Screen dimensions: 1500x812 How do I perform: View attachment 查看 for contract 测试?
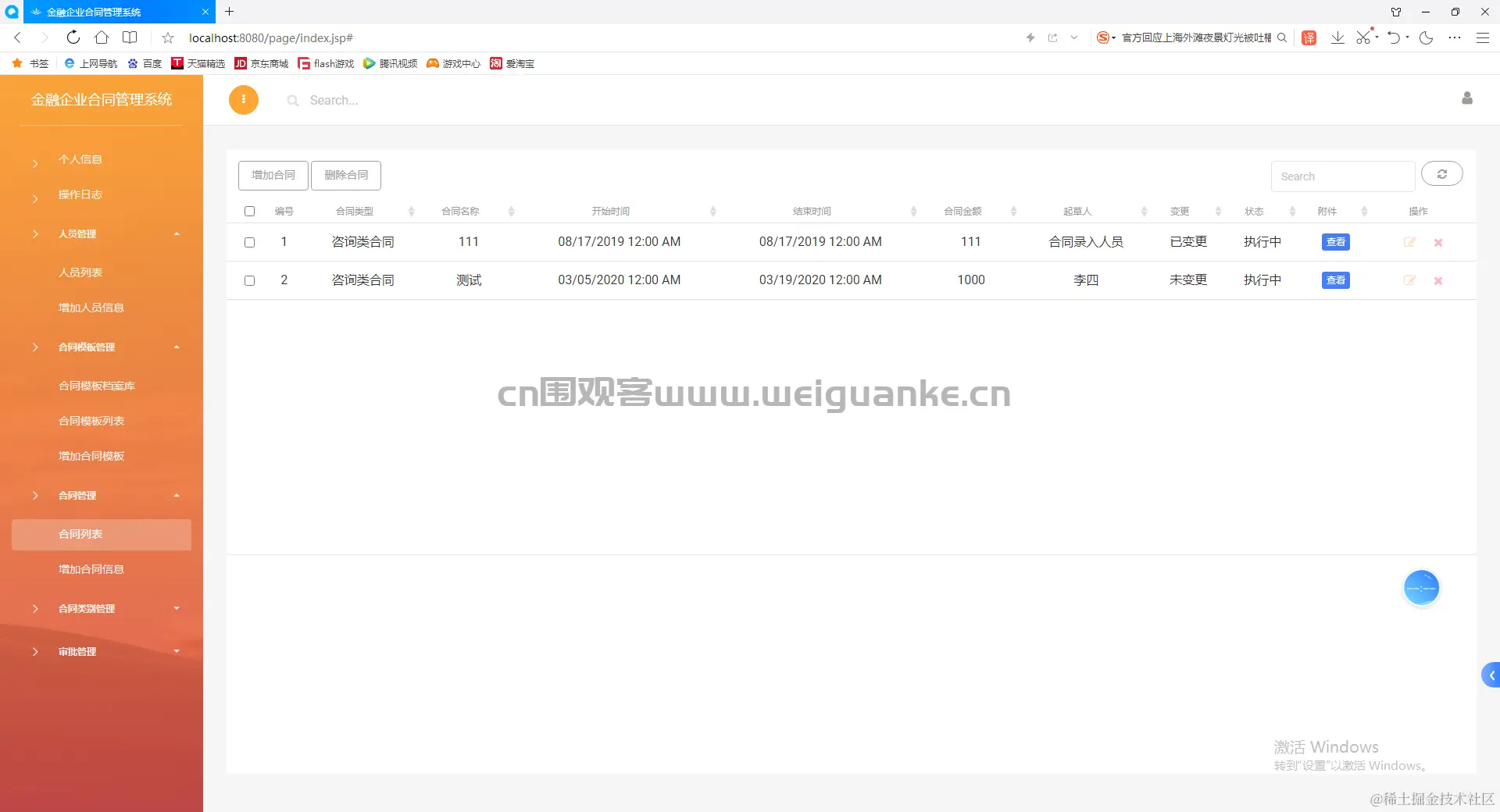click(x=1336, y=280)
